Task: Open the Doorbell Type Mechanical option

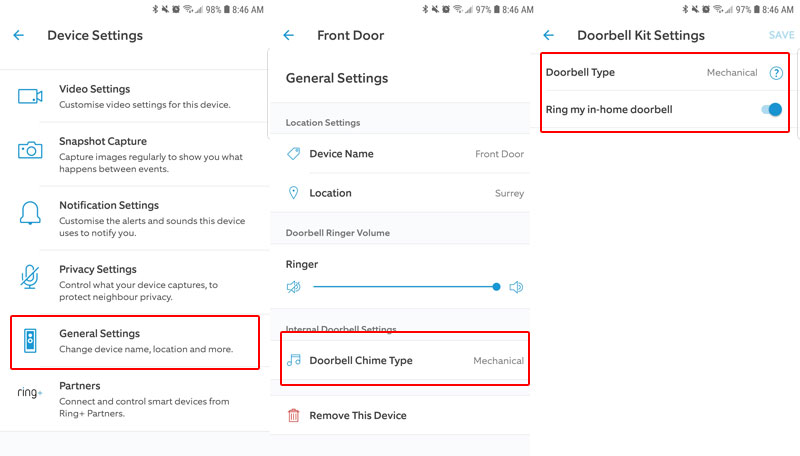Action: [731, 73]
